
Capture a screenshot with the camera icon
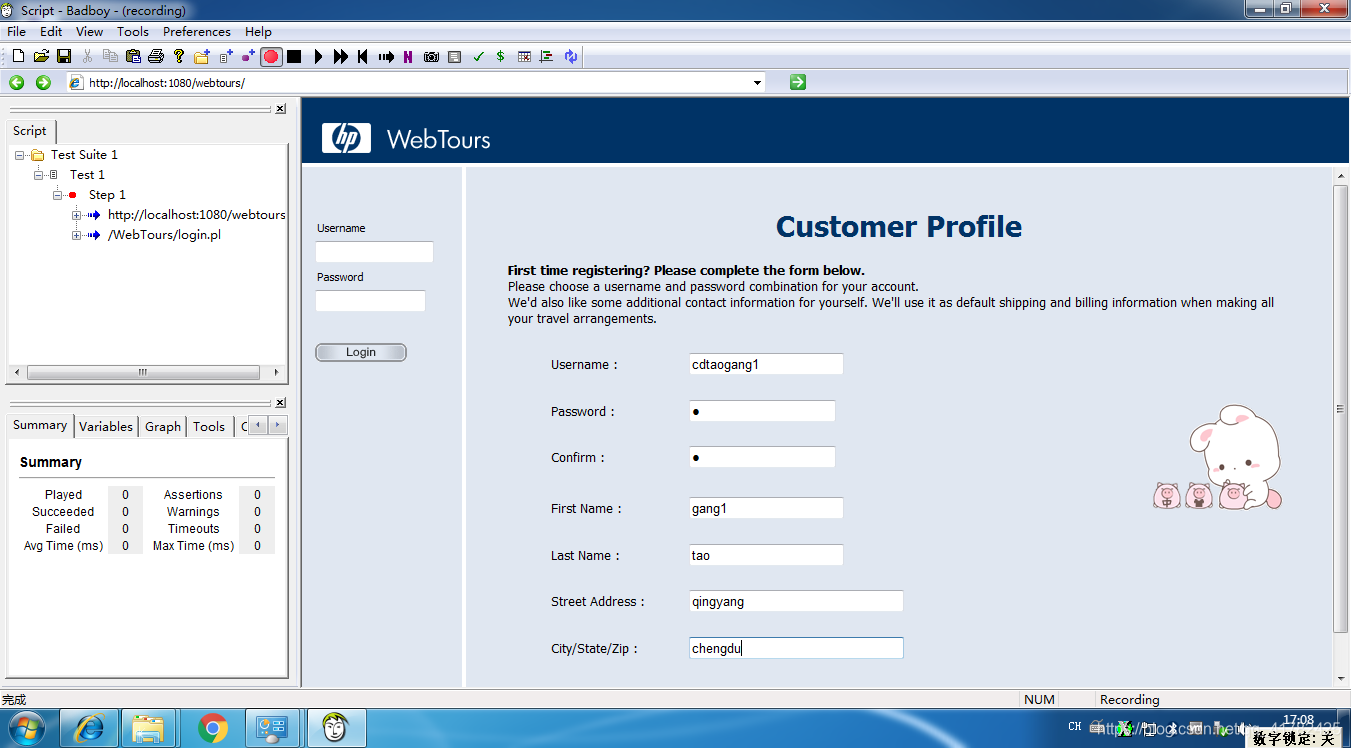[431, 57]
